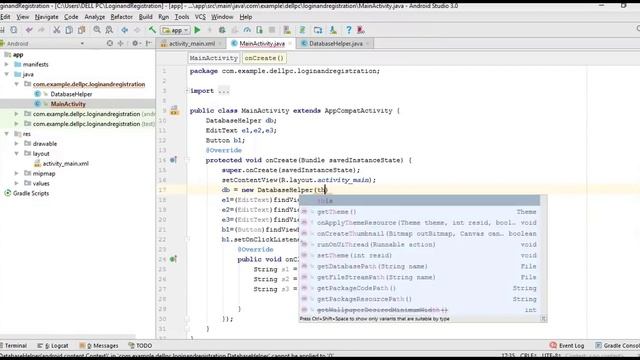Click the MainActivity breadcrumb
The height and width of the screenshot is (360, 640).
click(x=213, y=58)
